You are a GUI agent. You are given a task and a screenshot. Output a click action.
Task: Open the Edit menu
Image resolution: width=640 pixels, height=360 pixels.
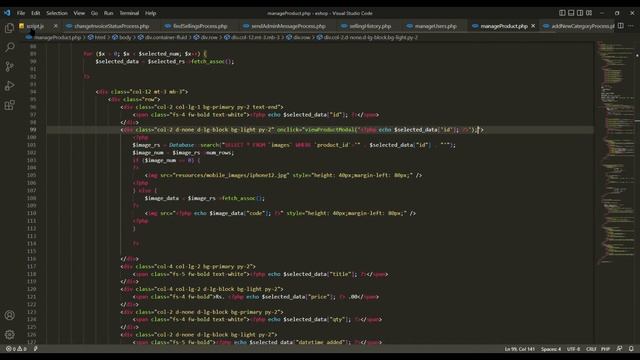pyautogui.click(x=36, y=13)
